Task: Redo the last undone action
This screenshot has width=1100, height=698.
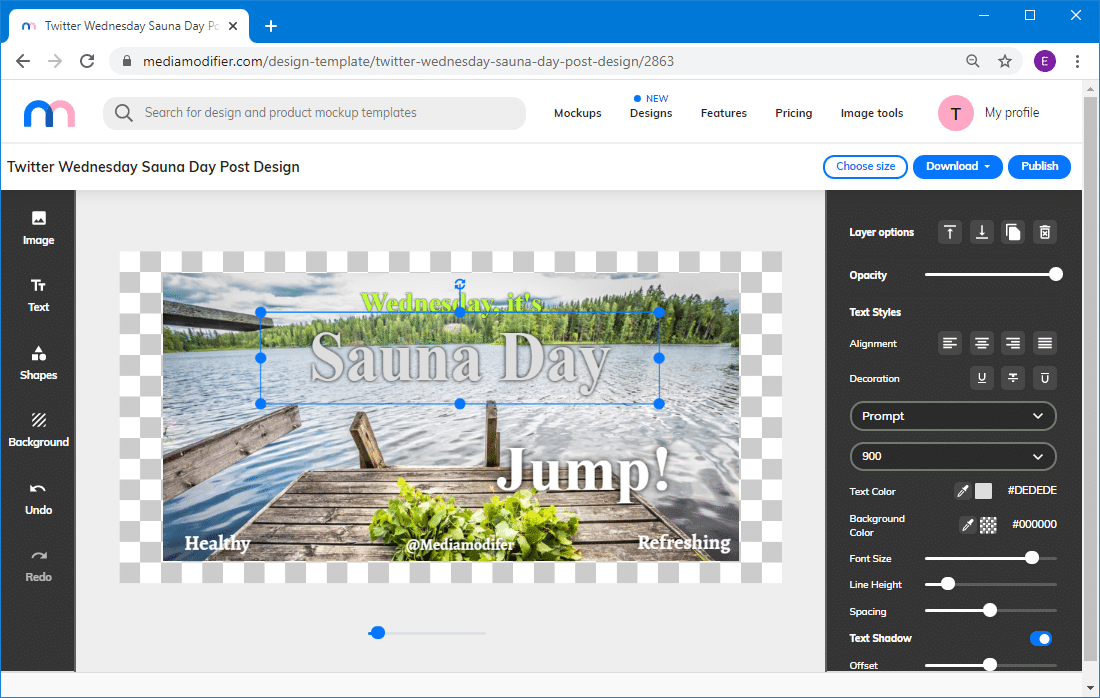Action: [x=39, y=565]
